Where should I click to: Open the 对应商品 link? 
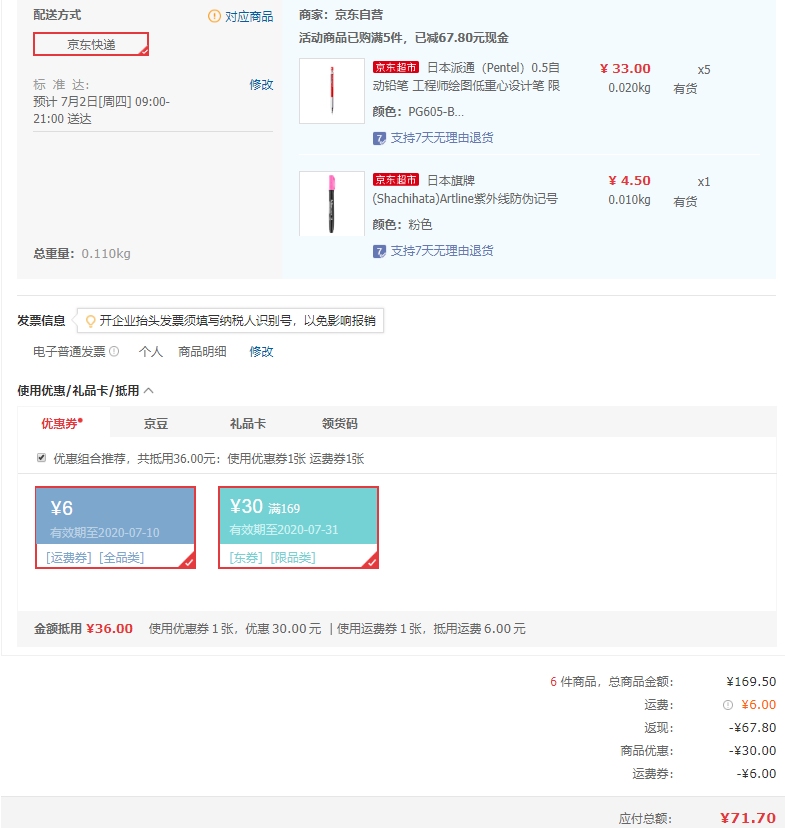pos(249,16)
